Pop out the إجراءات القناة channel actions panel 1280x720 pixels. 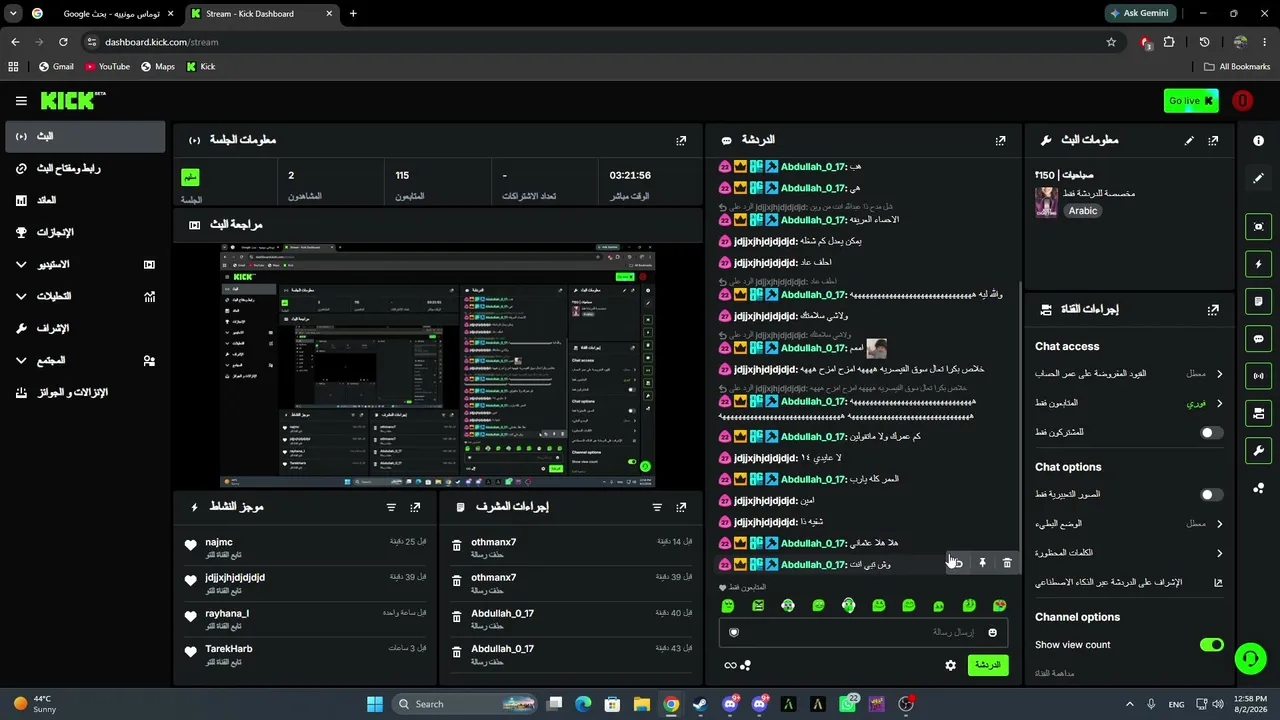[1213, 310]
